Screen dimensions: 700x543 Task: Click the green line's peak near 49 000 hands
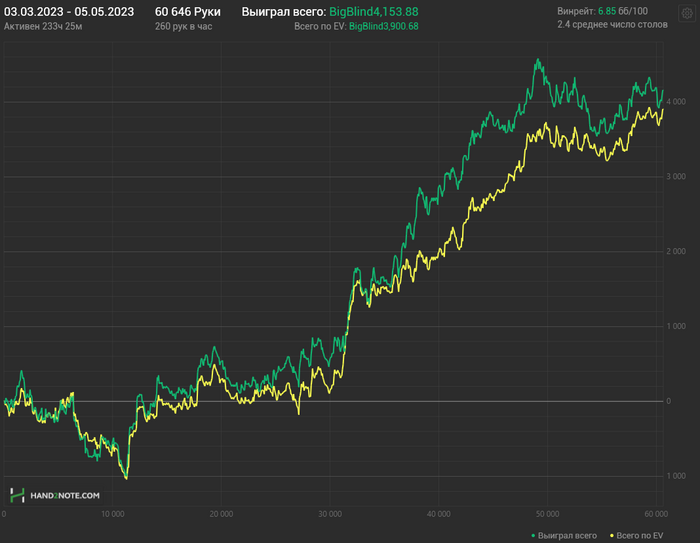coord(538,59)
